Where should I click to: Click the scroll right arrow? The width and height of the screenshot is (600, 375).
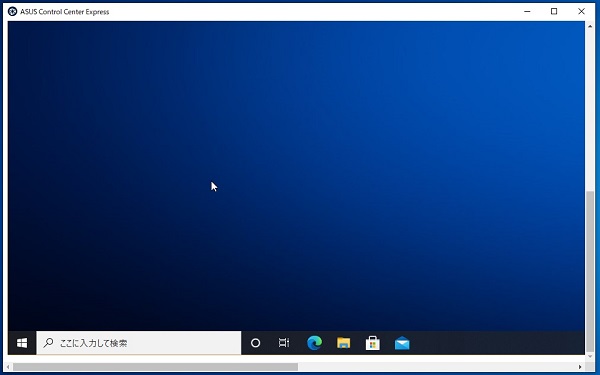[x=580, y=367]
